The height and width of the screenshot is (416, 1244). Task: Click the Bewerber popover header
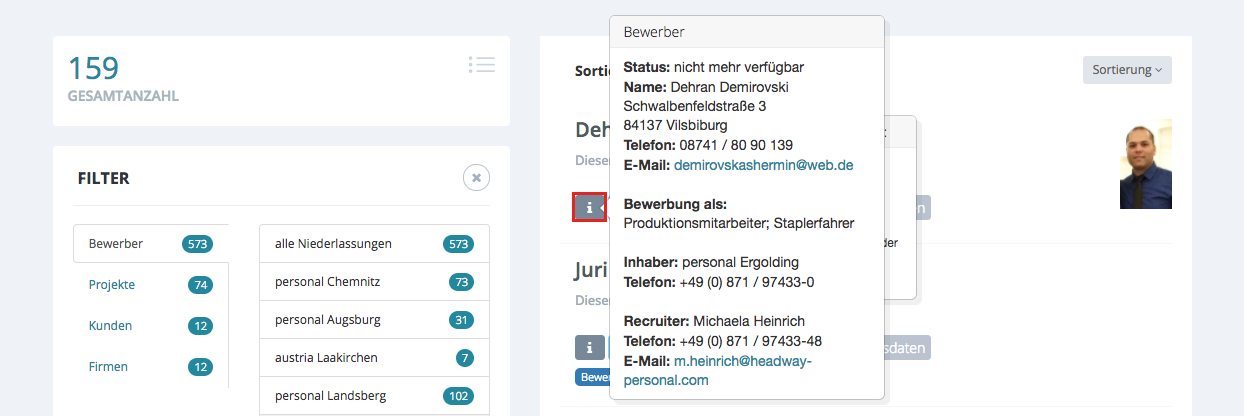746,32
